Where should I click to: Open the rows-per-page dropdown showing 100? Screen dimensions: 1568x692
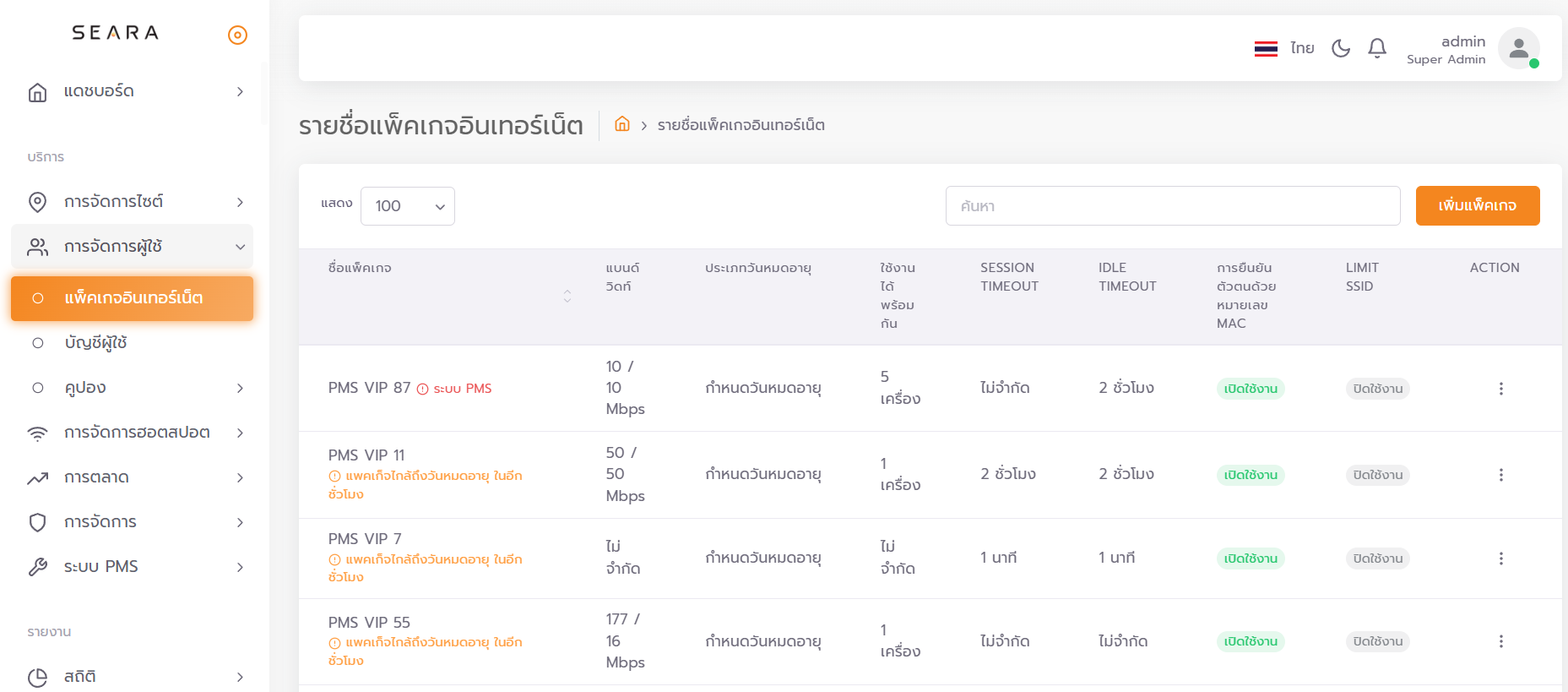[x=408, y=206]
